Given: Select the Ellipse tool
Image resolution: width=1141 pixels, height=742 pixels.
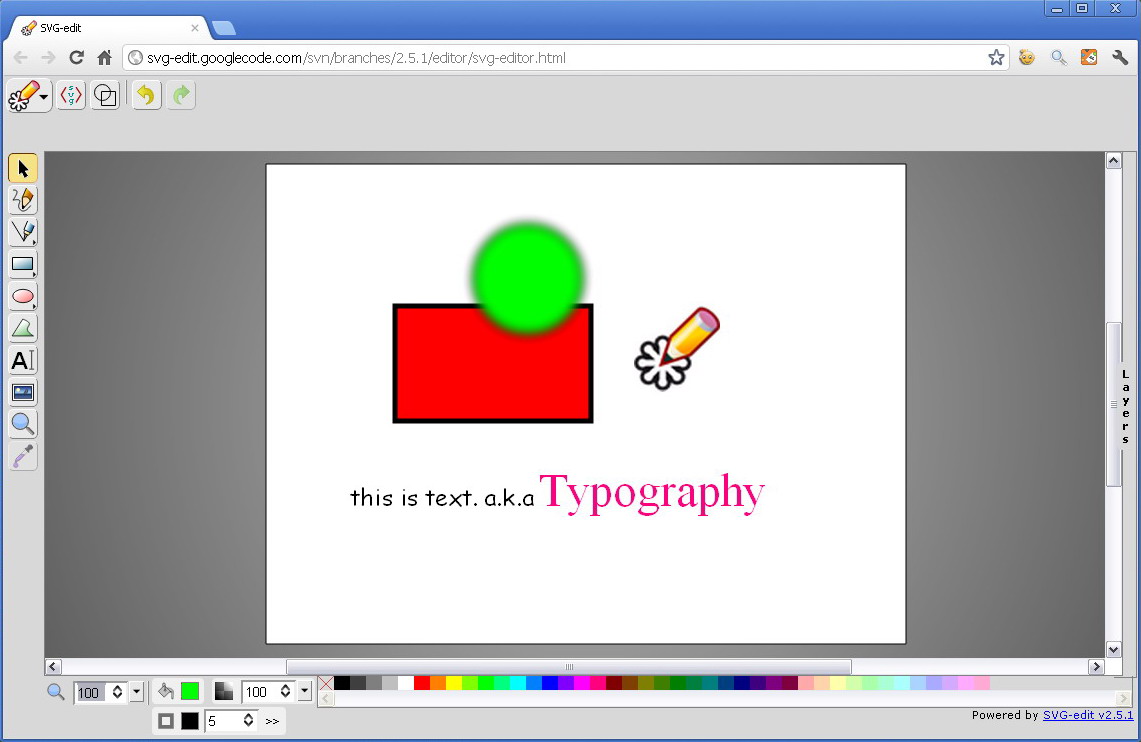Looking at the screenshot, I should click(x=22, y=296).
